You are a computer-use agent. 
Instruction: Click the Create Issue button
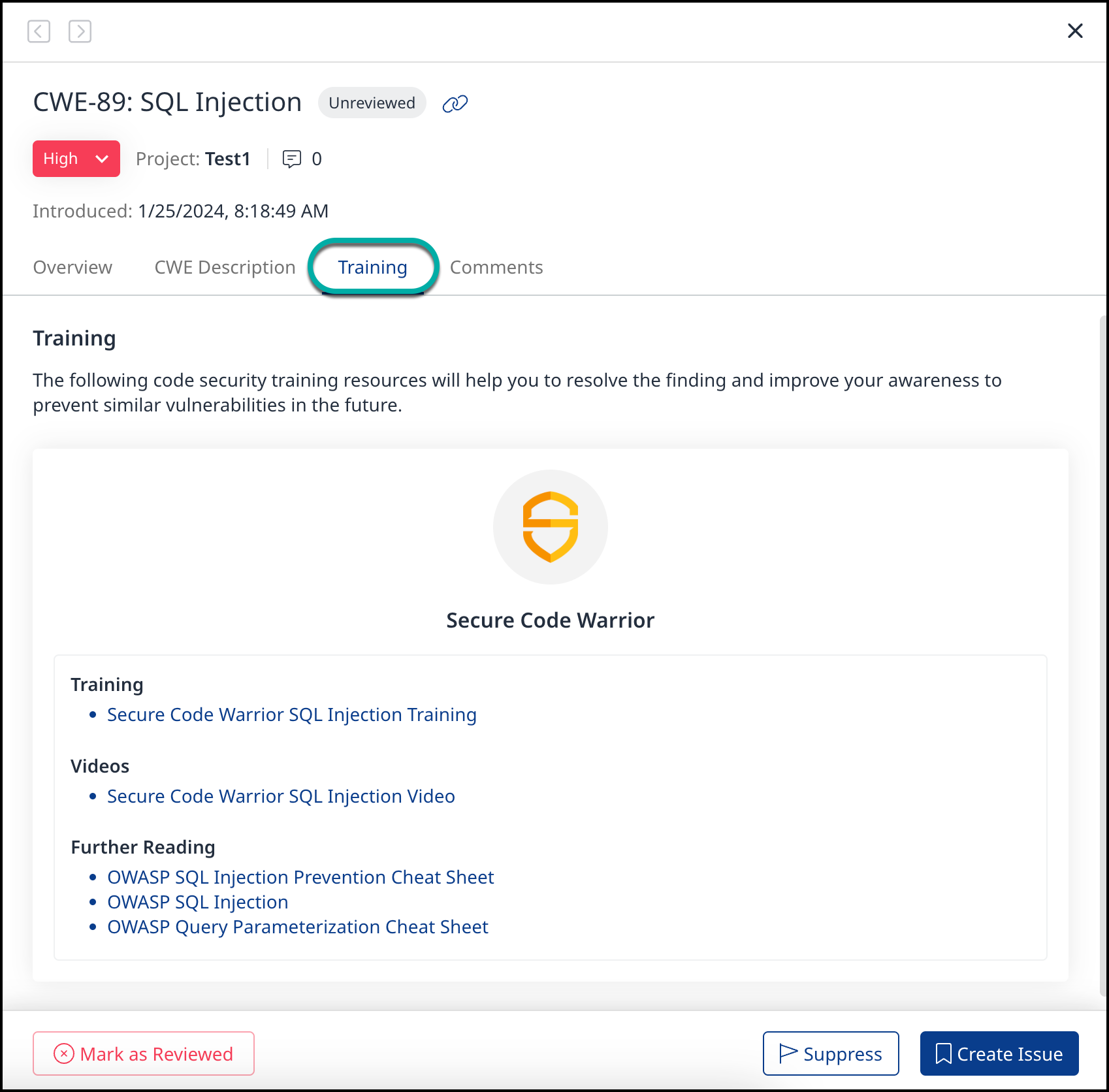tap(999, 1053)
